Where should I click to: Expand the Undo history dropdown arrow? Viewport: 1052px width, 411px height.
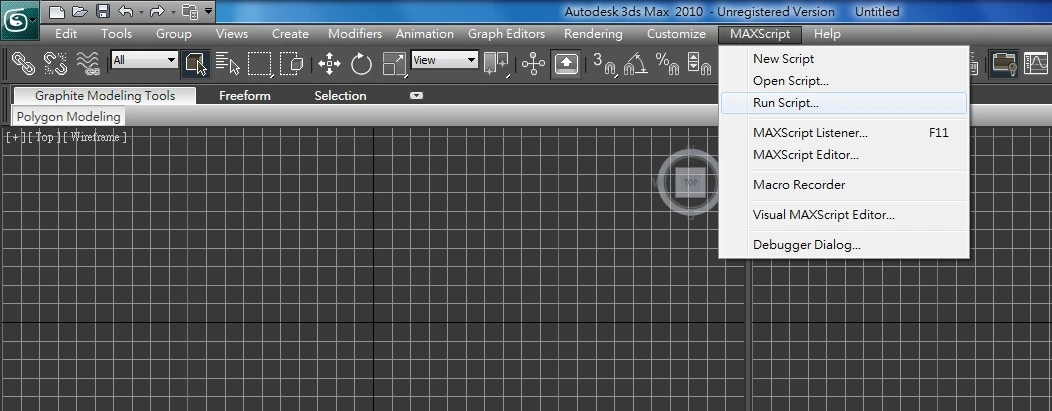pos(141,12)
